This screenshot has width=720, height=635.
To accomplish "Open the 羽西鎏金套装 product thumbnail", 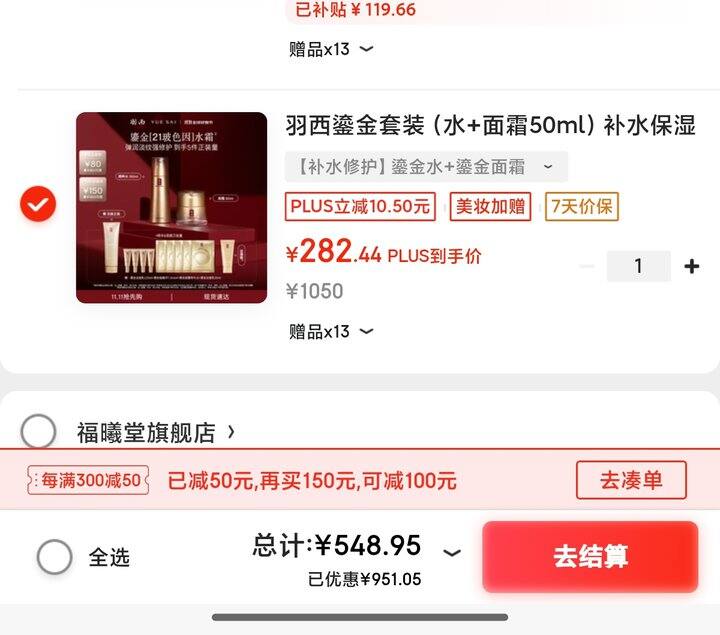I will click(172, 208).
